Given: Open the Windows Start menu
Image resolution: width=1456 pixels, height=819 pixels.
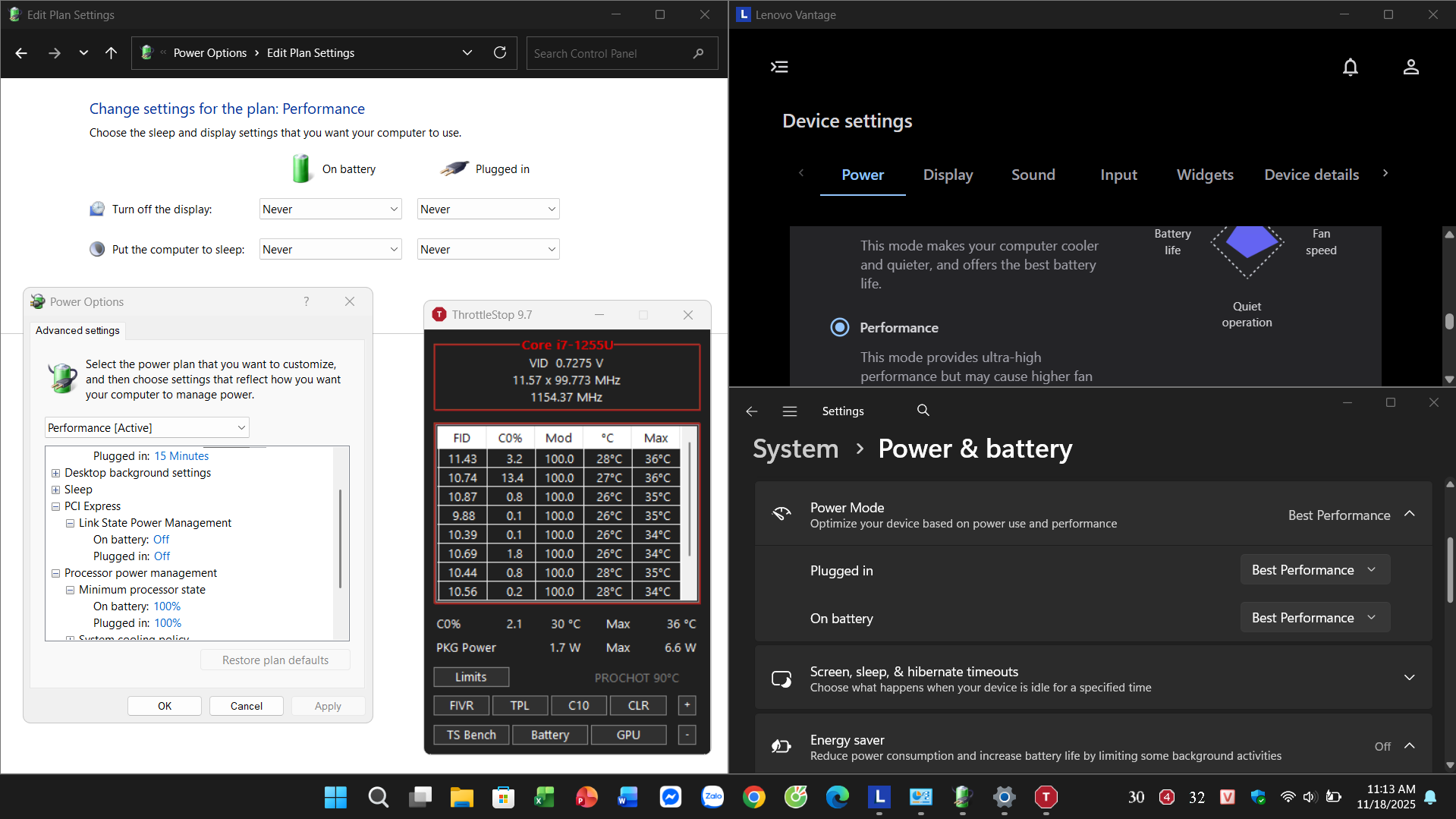Looking at the screenshot, I should (335, 797).
